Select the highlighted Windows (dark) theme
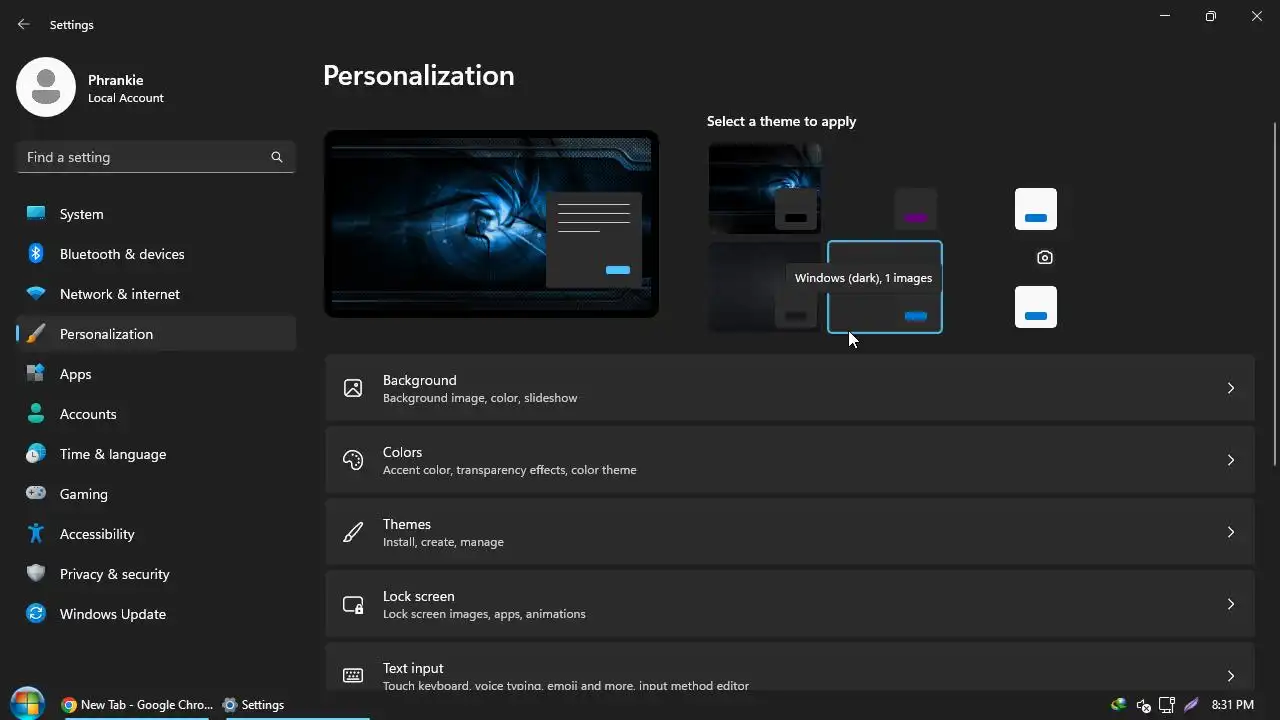The image size is (1280, 720). click(x=885, y=287)
